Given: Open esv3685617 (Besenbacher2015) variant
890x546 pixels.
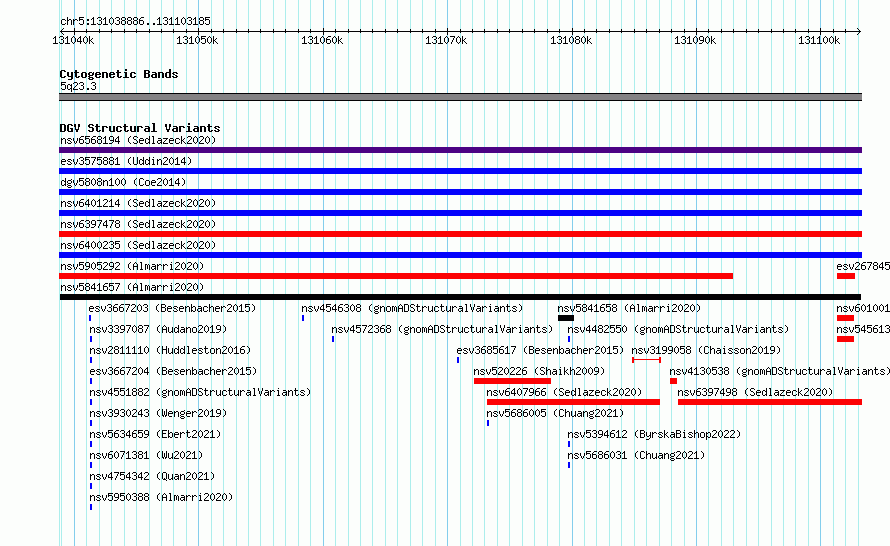Looking at the screenshot, I should (540, 350).
